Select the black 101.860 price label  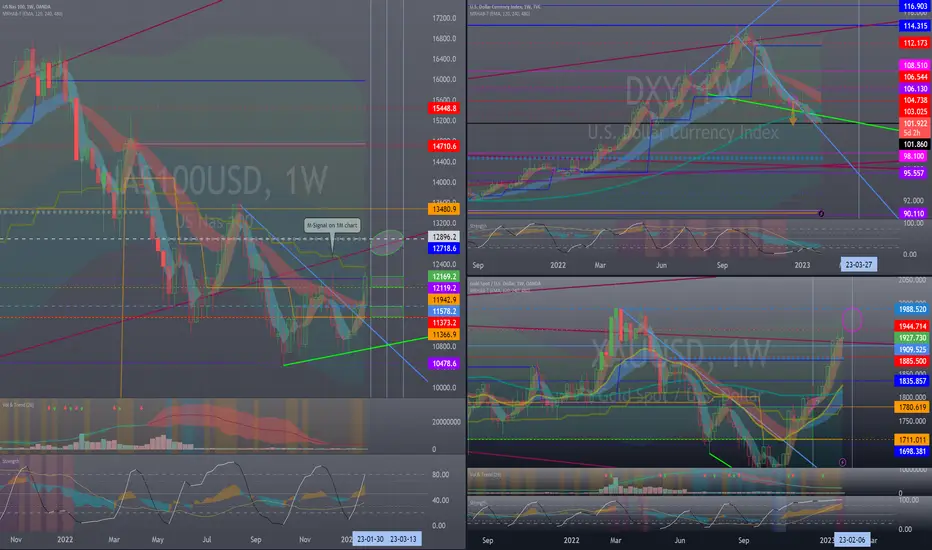pyautogui.click(x=915, y=144)
